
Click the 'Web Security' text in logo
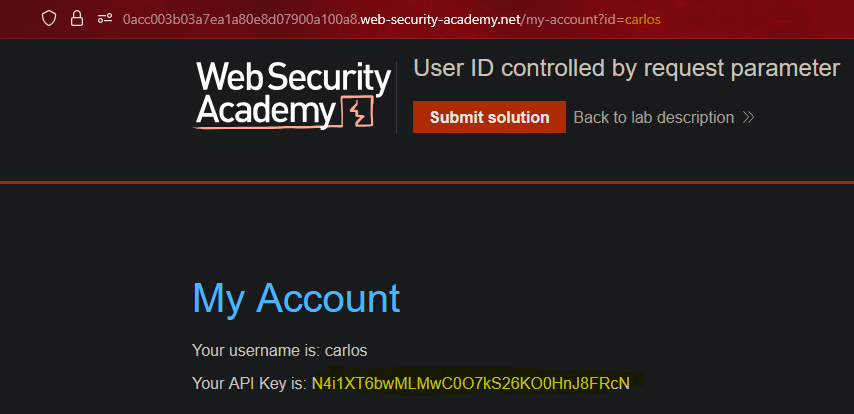[x=292, y=78]
